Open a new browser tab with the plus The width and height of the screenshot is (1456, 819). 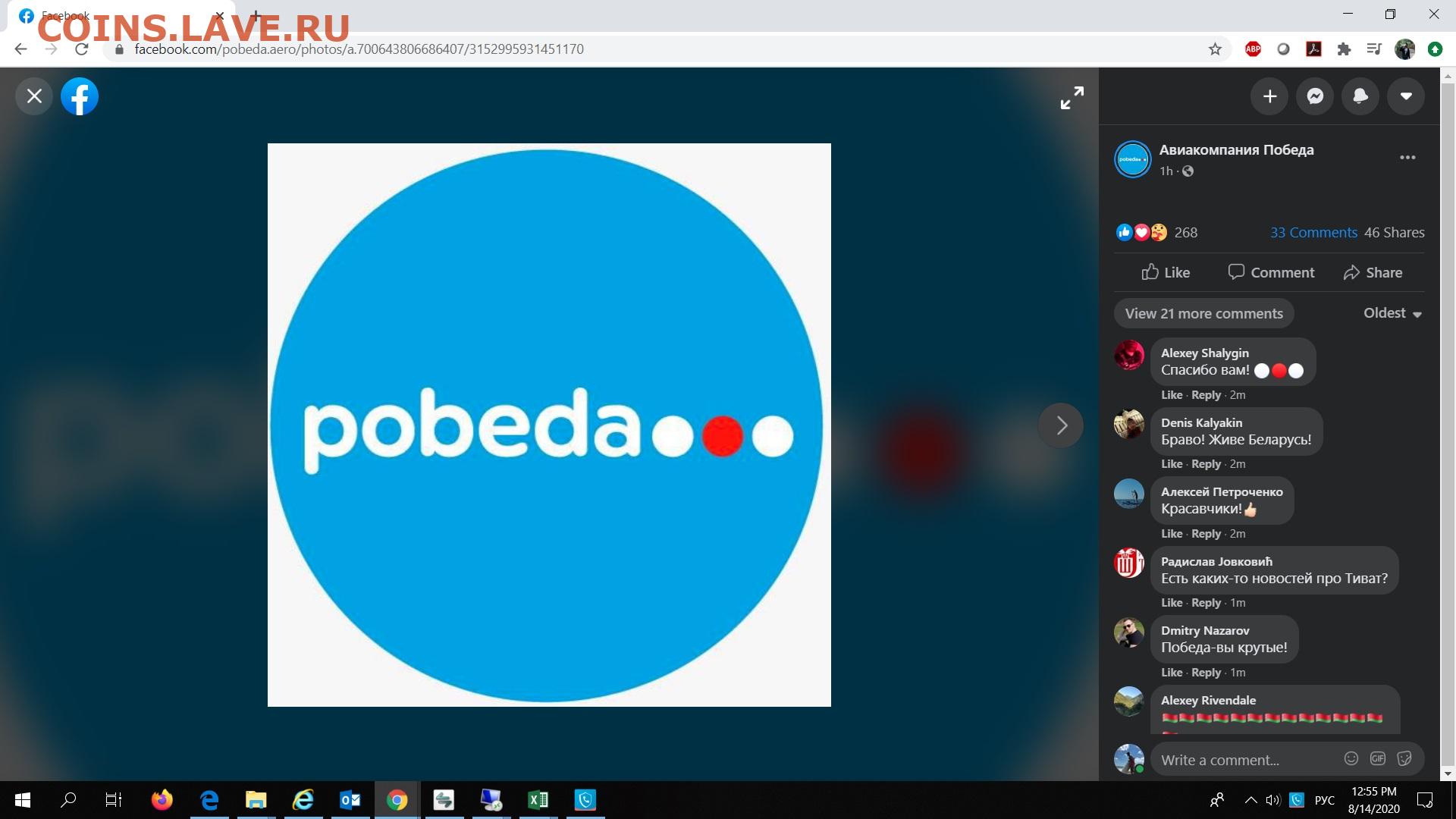coord(256,15)
